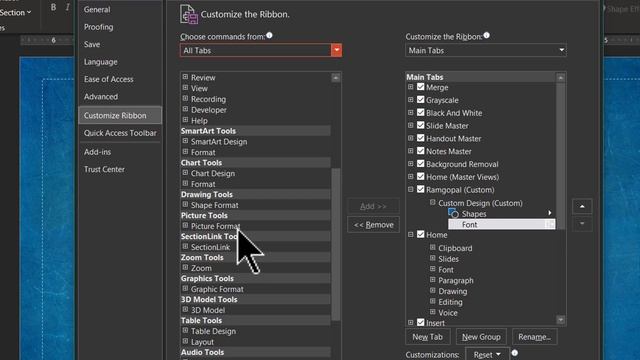Expand the SmartArt Design node
This screenshot has width=640, height=360.
pyautogui.click(x=185, y=141)
